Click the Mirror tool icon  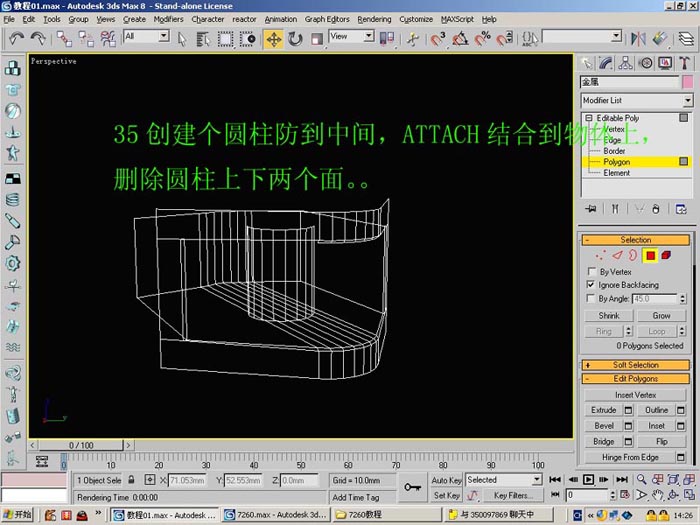pos(638,39)
